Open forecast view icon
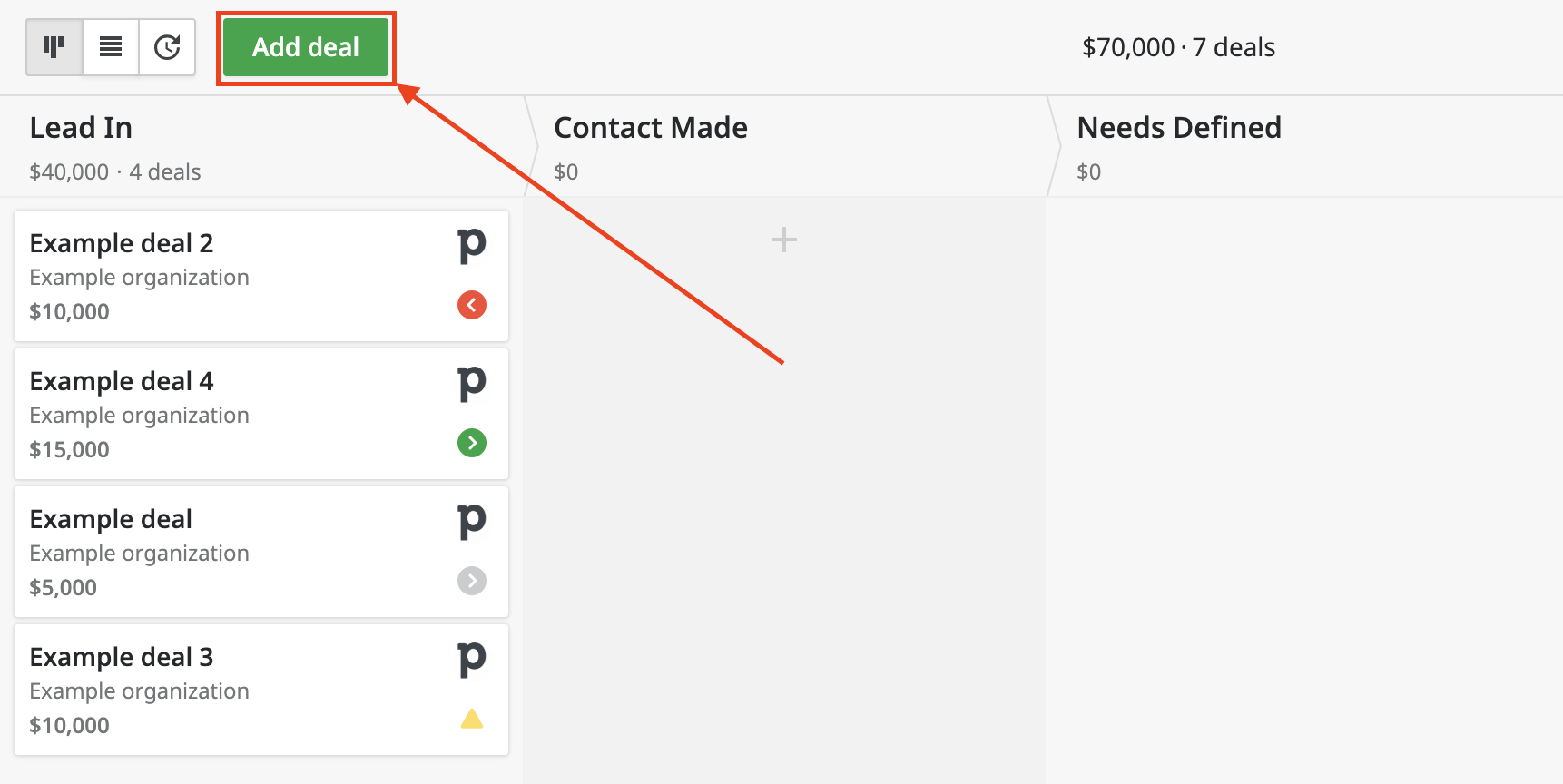 tap(167, 47)
